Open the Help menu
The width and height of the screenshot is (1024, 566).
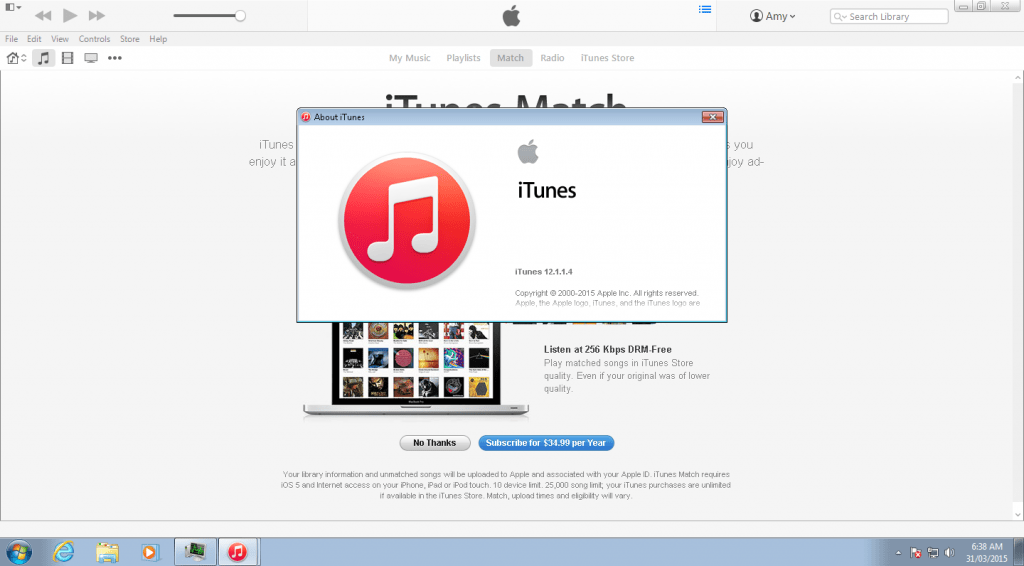[158, 39]
